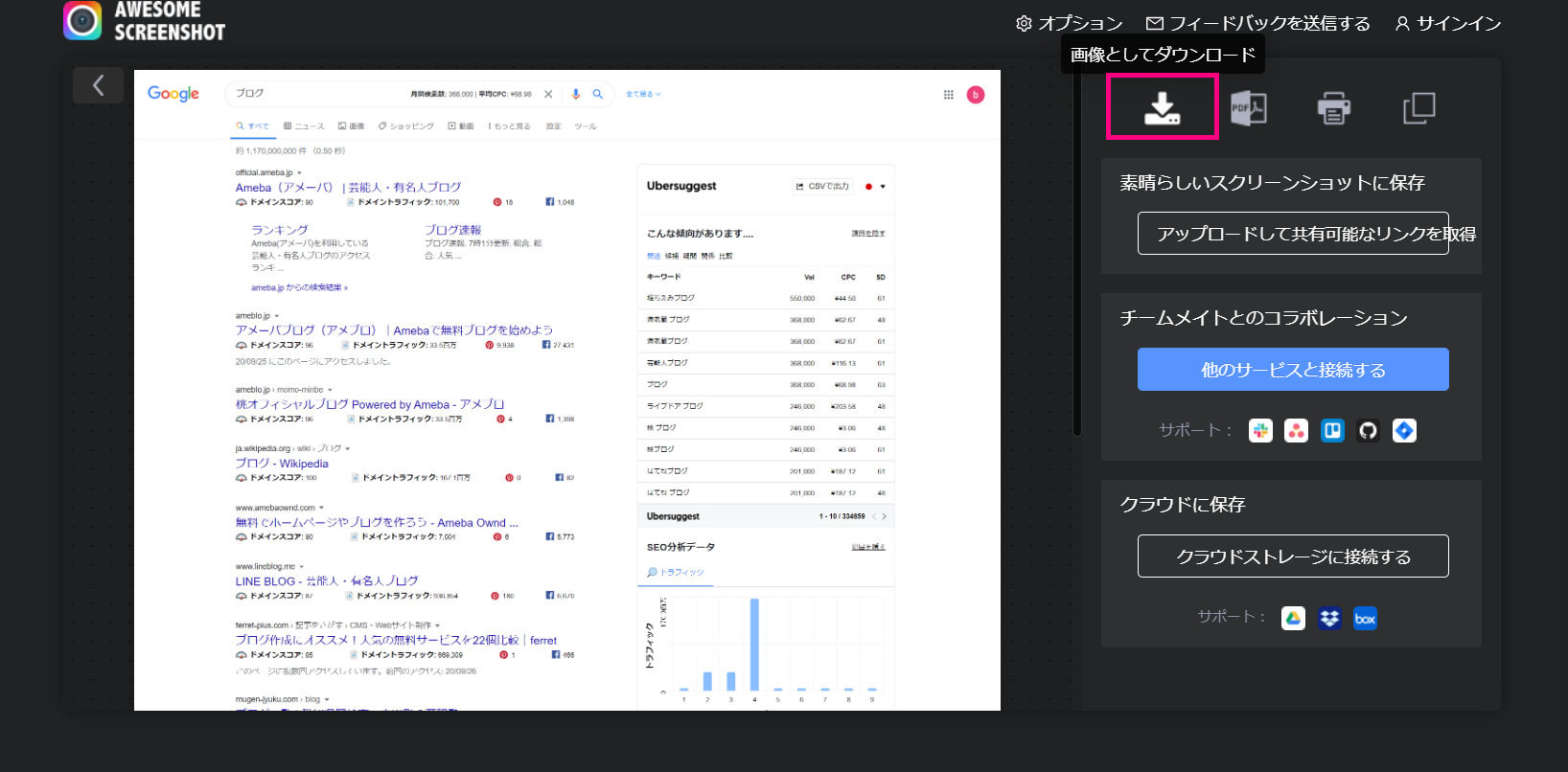Go to previous Ubersuggest keyword page arrow
1568x772 pixels.
[x=873, y=516]
